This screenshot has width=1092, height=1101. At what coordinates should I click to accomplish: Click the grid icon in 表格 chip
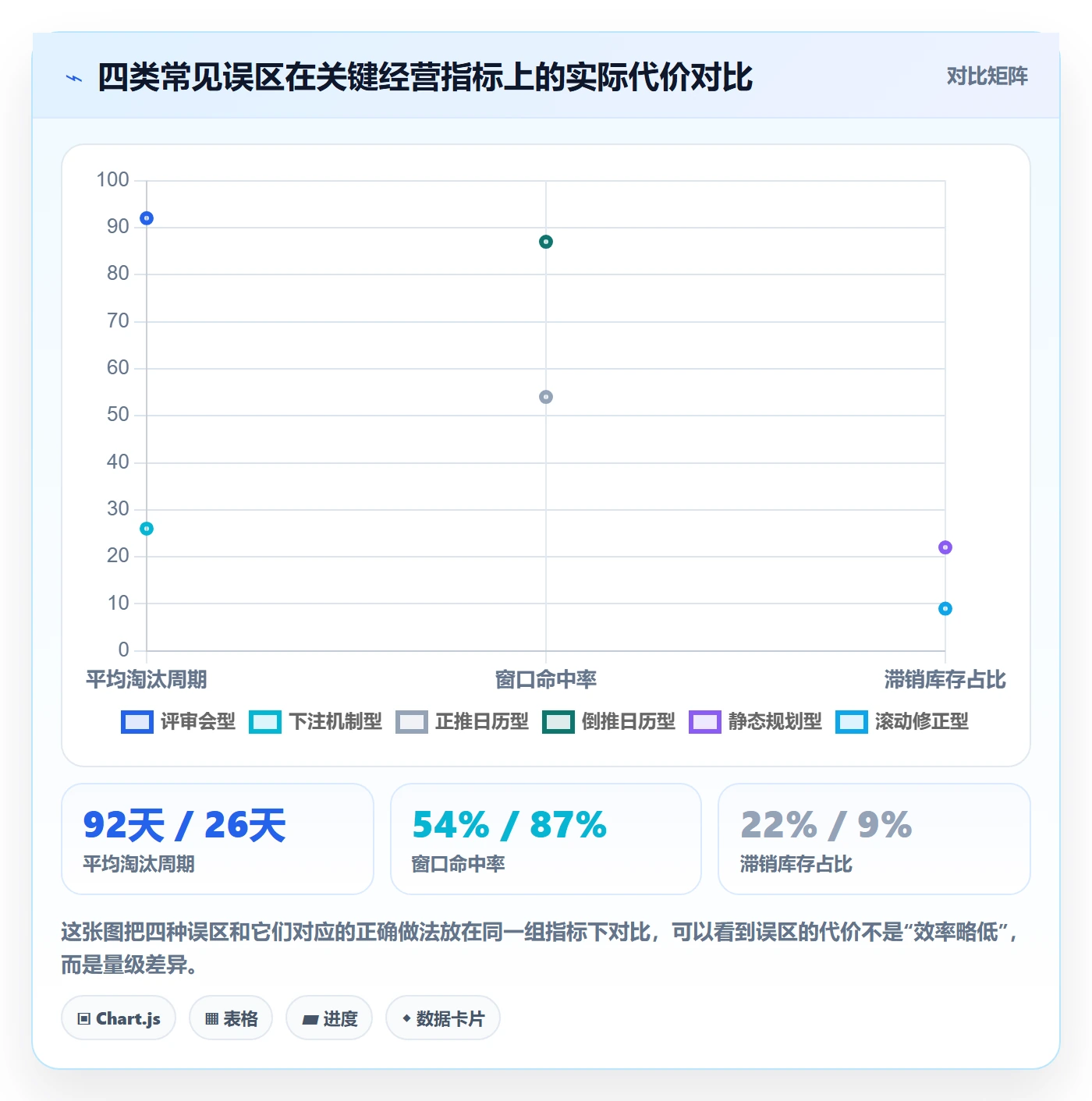(211, 1018)
